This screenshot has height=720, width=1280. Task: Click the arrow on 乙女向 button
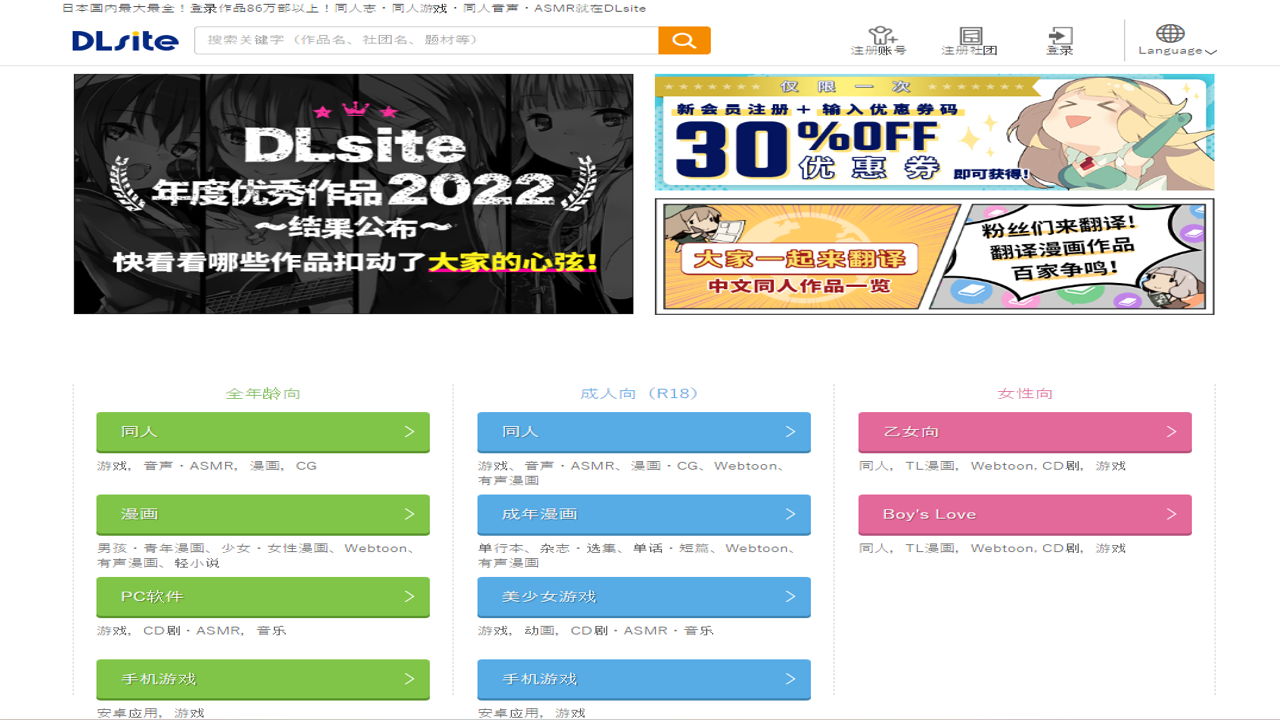click(1171, 431)
